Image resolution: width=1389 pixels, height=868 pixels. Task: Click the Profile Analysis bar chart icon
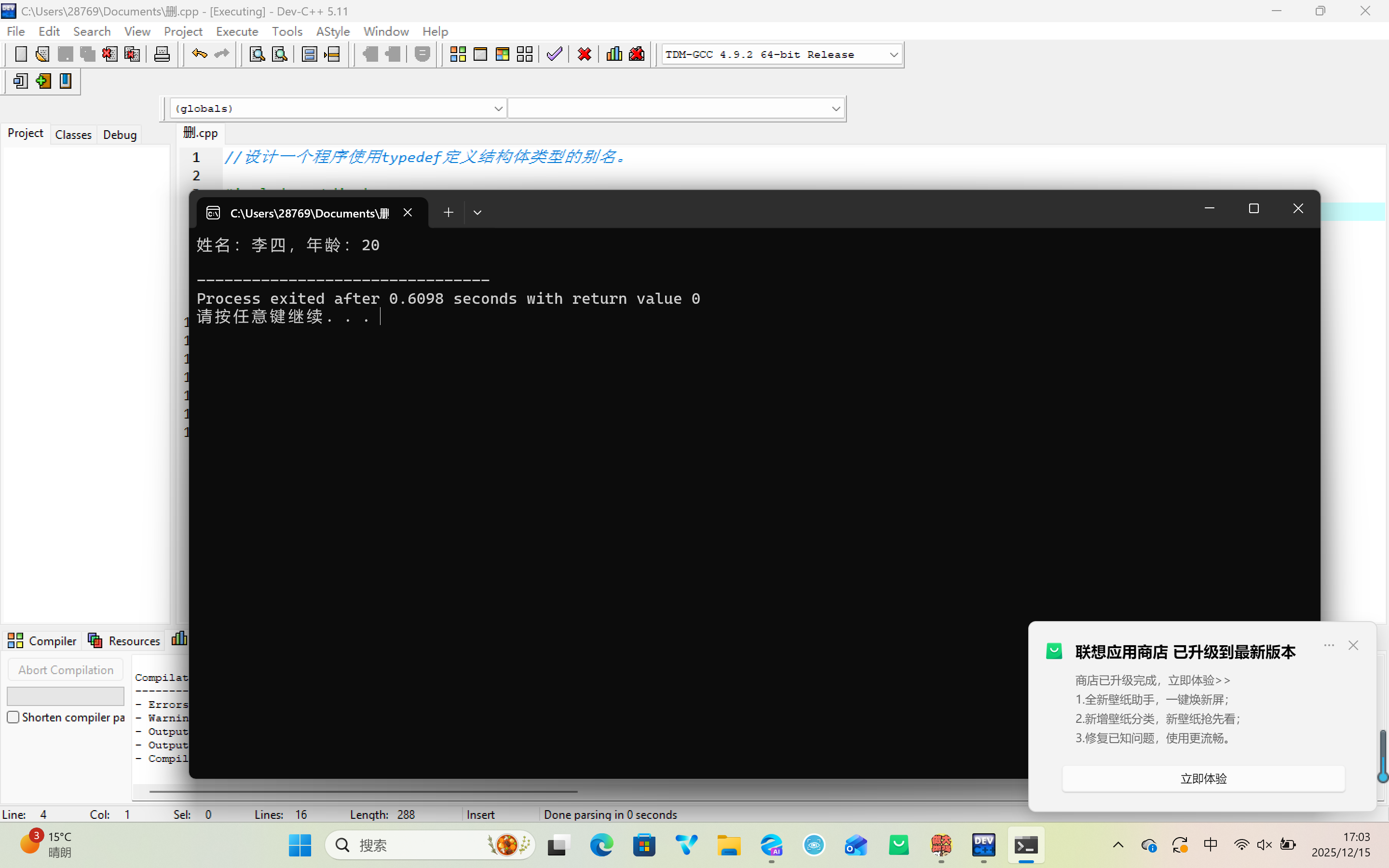click(x=614, y=54)
